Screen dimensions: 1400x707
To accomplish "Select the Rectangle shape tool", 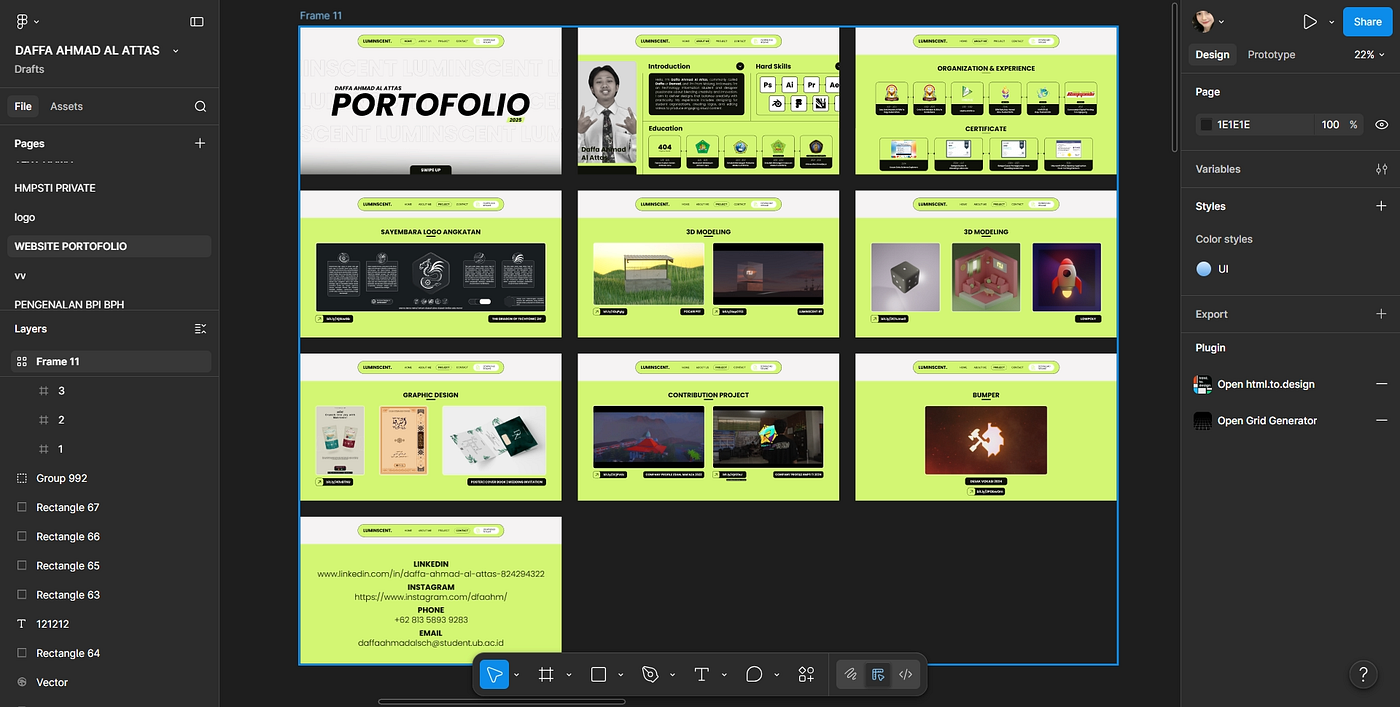I will click(598, 675).
